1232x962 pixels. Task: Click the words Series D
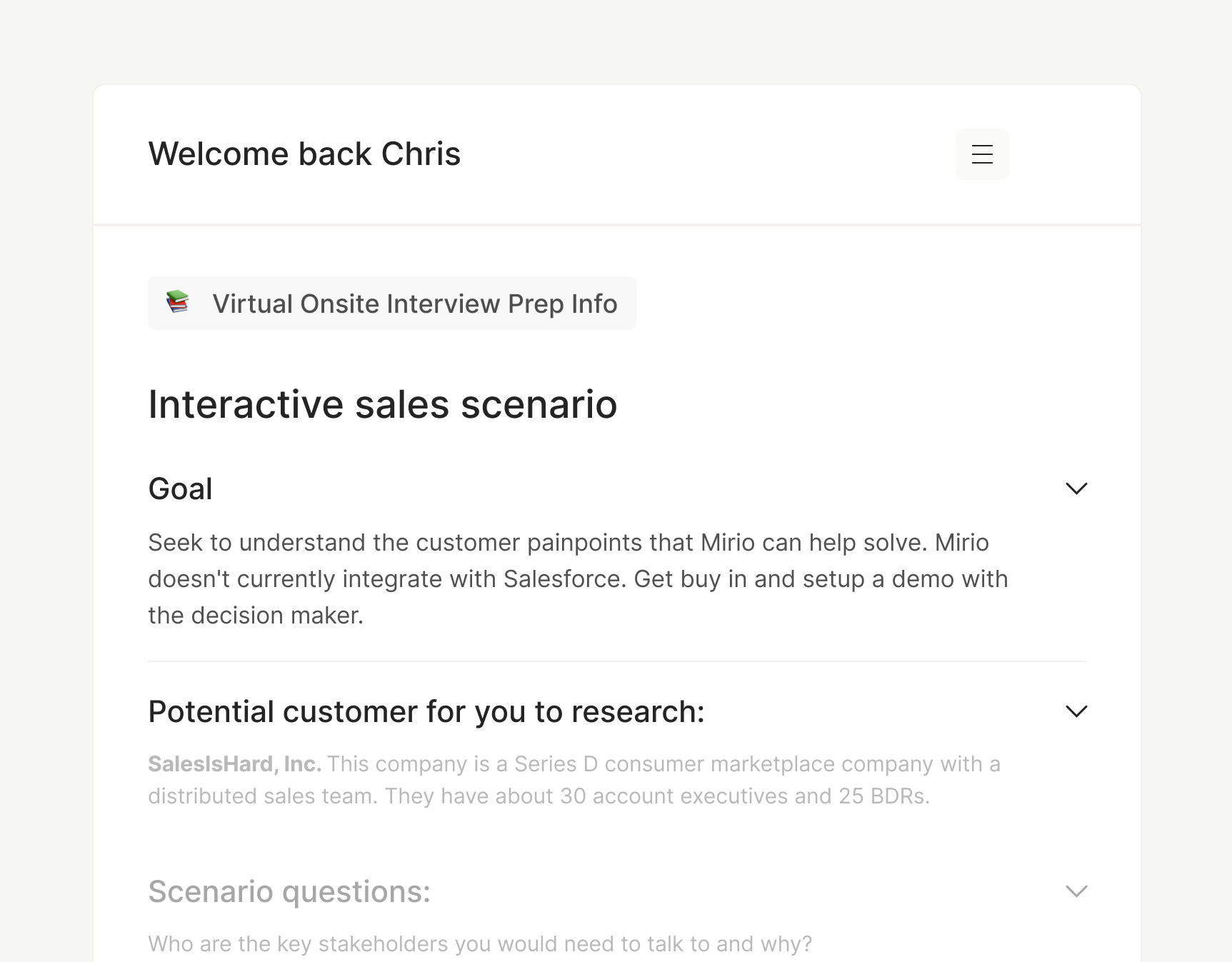click(x=556, y=764)
